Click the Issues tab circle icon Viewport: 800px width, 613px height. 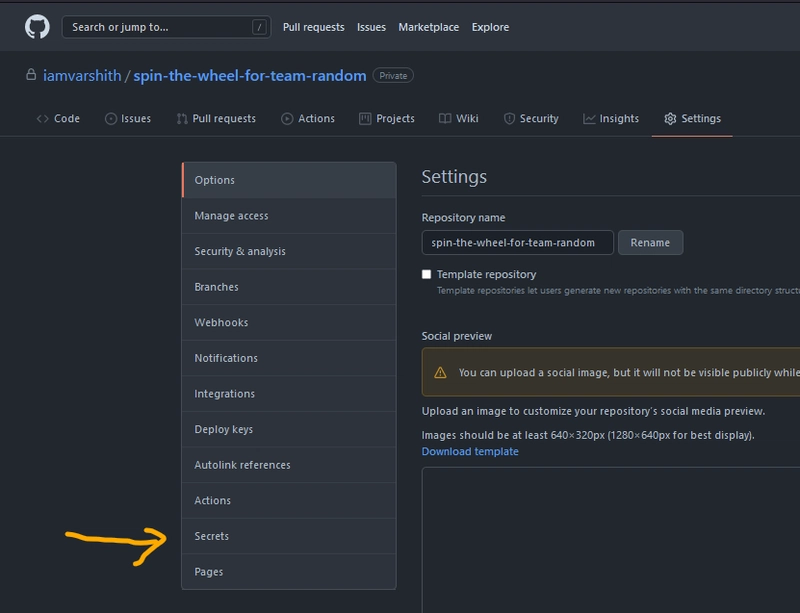111,119
